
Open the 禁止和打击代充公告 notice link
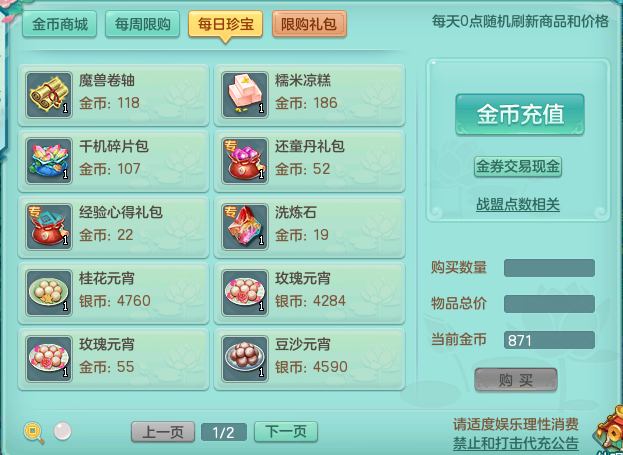click(x=516, y=443)
